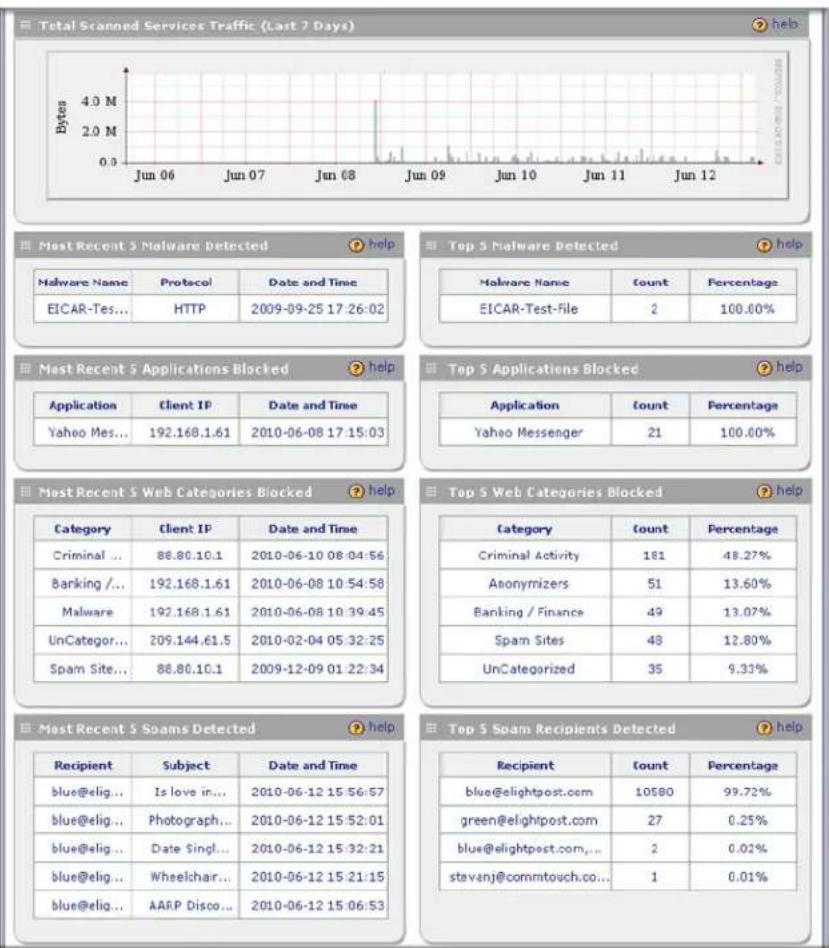The width and height of the screenshot is (829, 948).
Task: Click help icon in Top 5 Spam Recipients Detected
Action: point(764,728)
